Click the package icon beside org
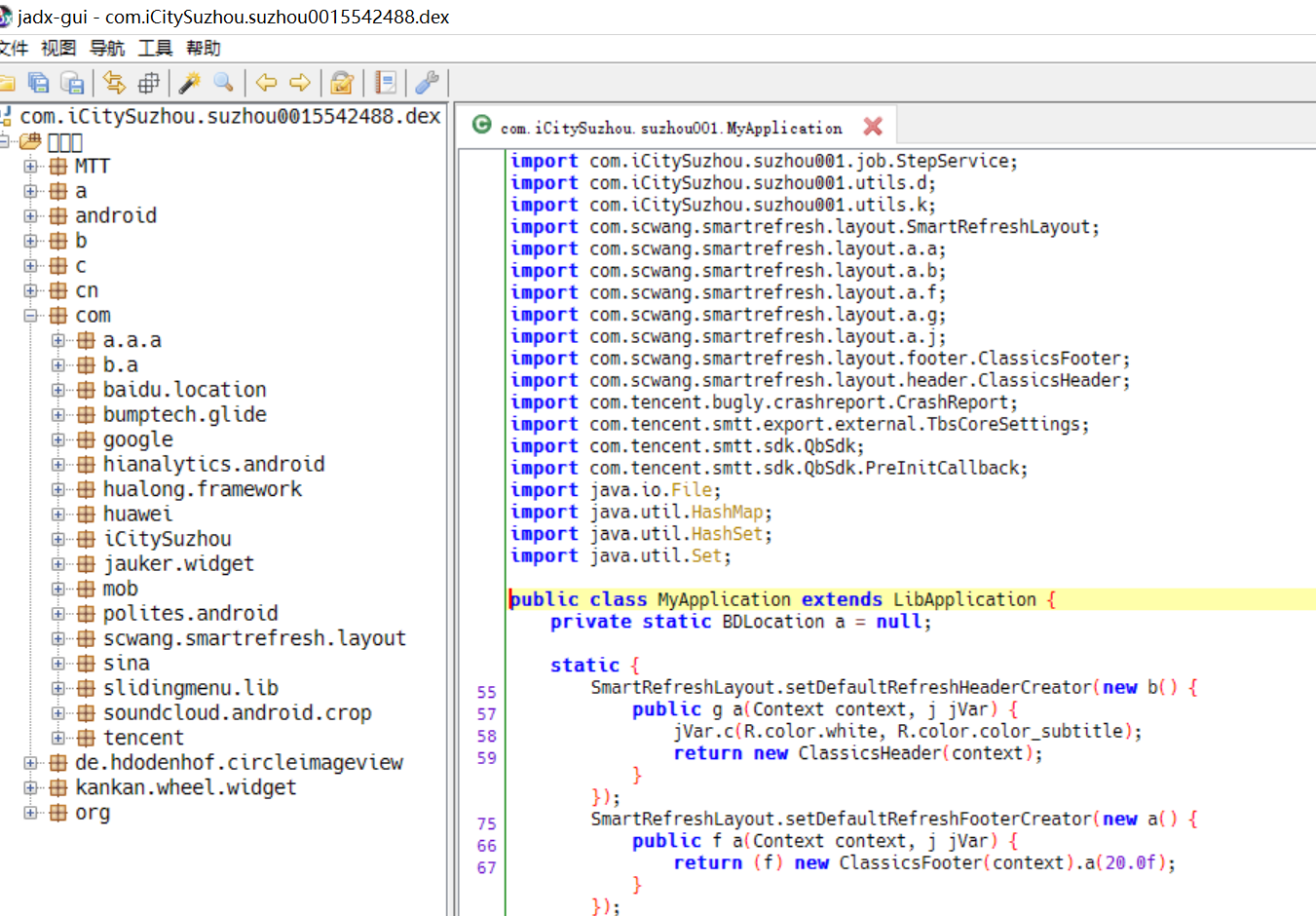The height and width of the screenshot is (916, 1316). [58, 813]
